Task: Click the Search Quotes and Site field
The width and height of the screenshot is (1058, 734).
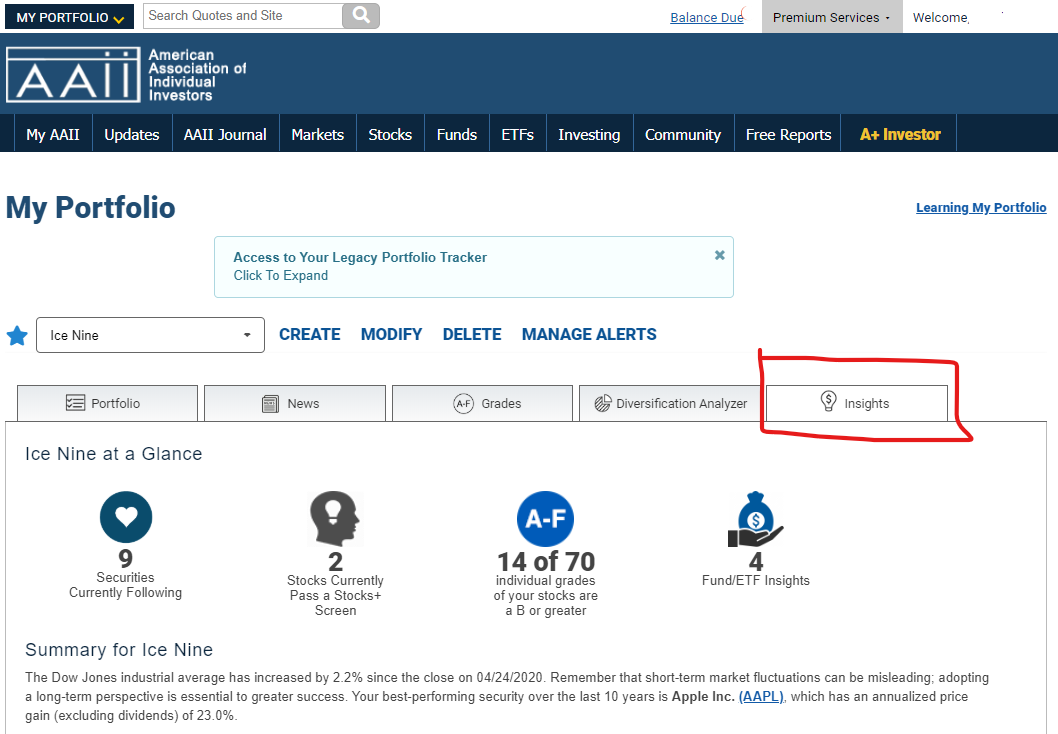Action: point(243,16)
